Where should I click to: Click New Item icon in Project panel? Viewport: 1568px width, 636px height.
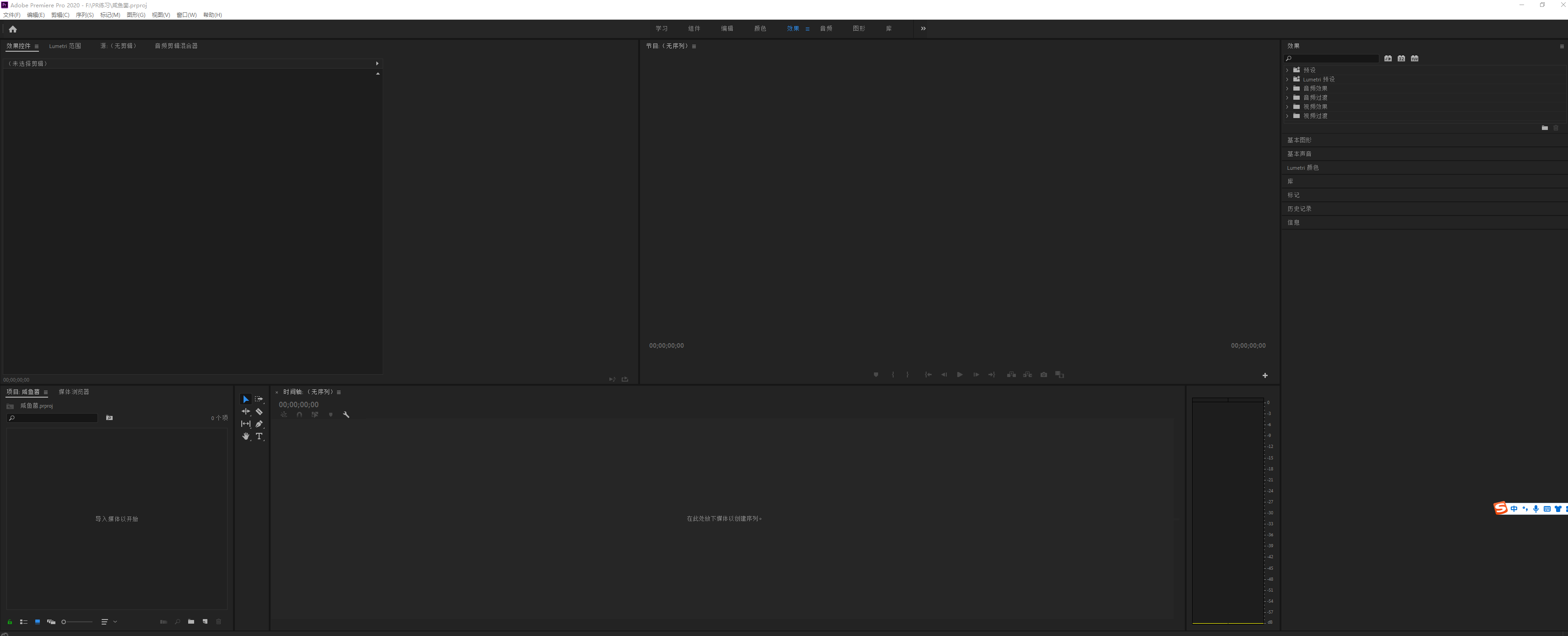(205, 621)
